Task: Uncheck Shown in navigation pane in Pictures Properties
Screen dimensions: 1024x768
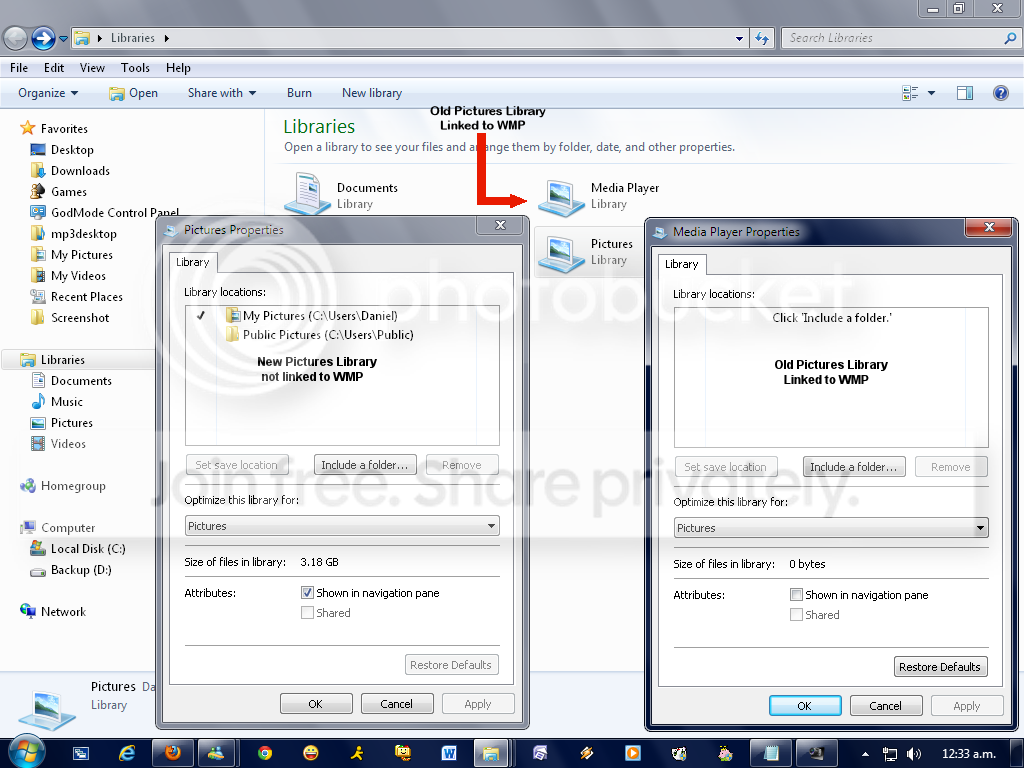Action: pyautogui.click(x=307, y=592)
